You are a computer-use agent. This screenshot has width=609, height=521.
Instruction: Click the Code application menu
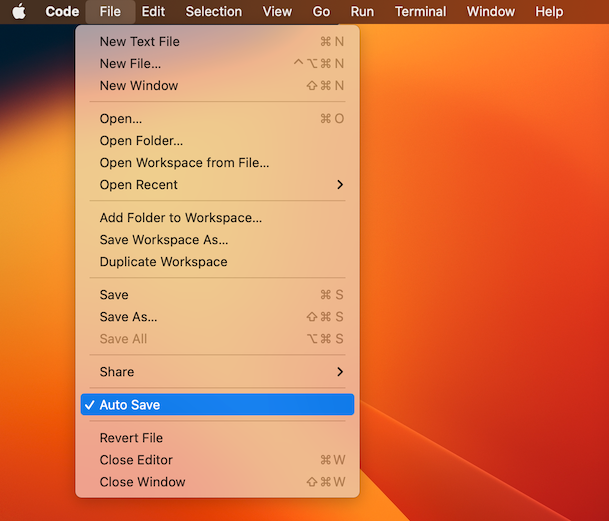[x=62, y=12]
